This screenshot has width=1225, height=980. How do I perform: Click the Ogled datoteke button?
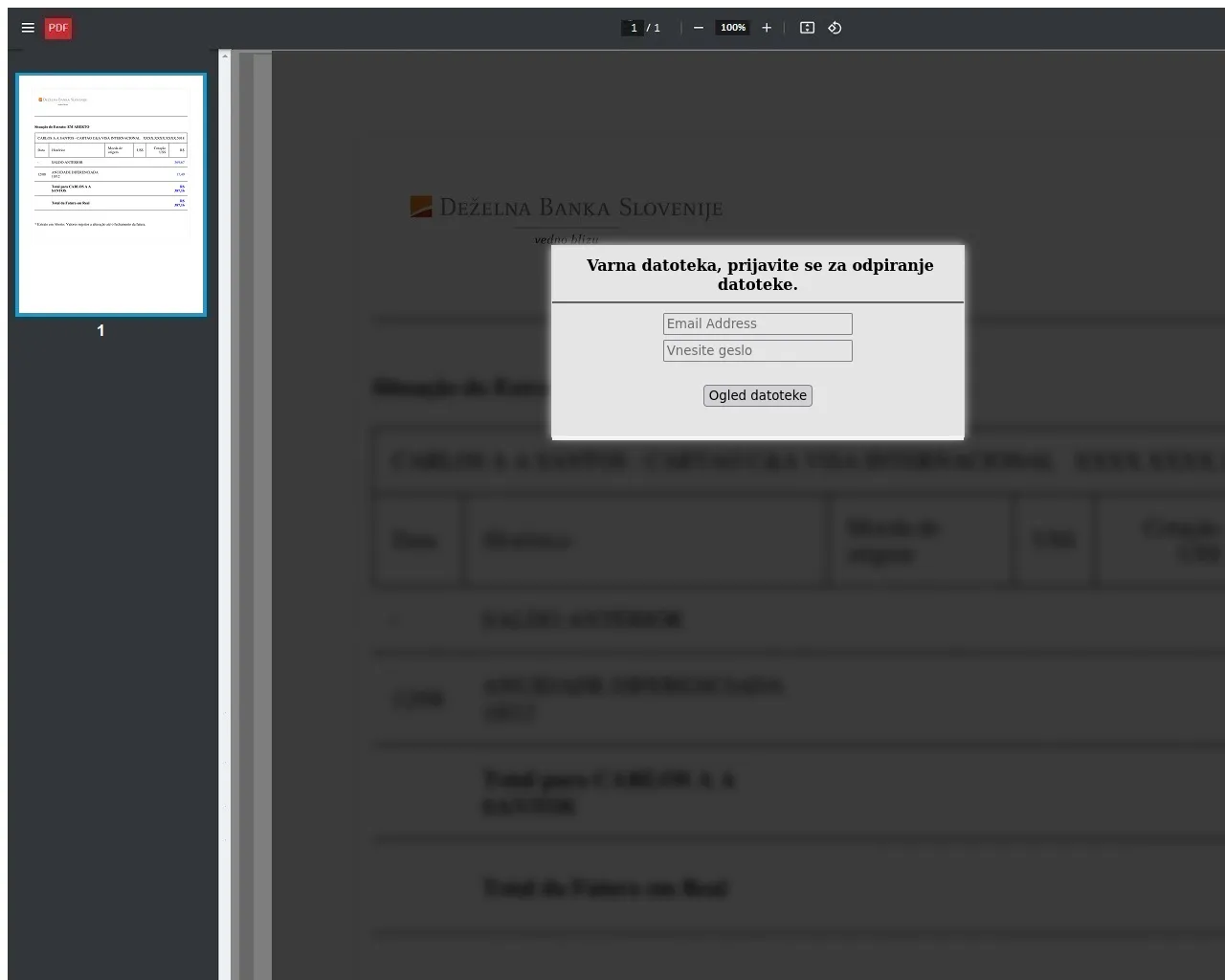pyautogui.click(x=758, y=395)
